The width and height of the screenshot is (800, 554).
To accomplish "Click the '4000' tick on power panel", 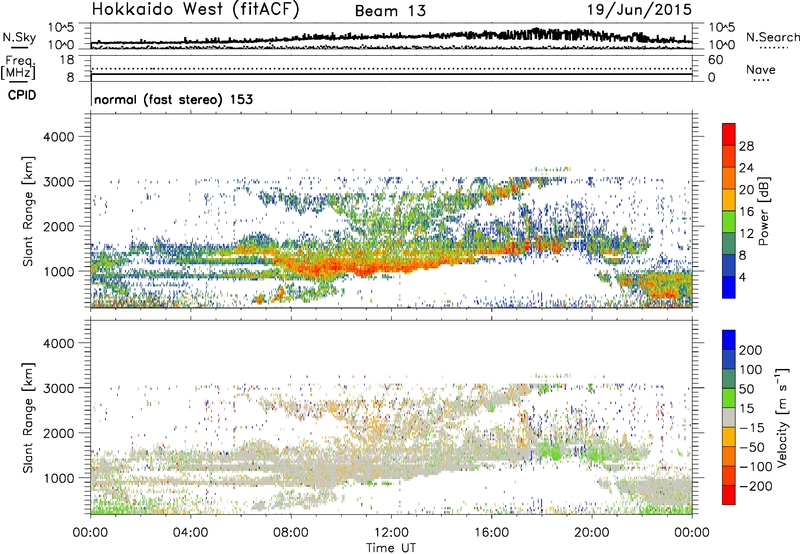I will click(x=58, y=137).
